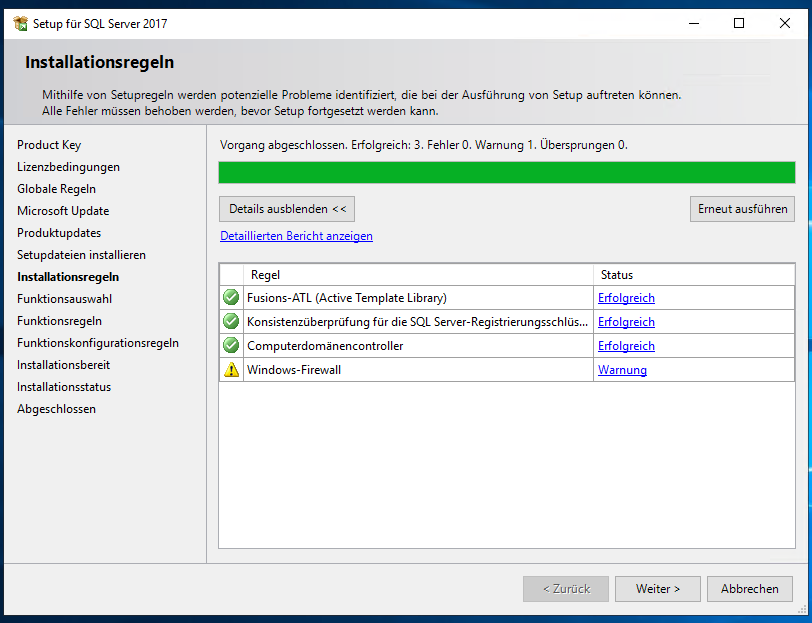
Task: Click the Status column header
Action: tap(693, 275)
